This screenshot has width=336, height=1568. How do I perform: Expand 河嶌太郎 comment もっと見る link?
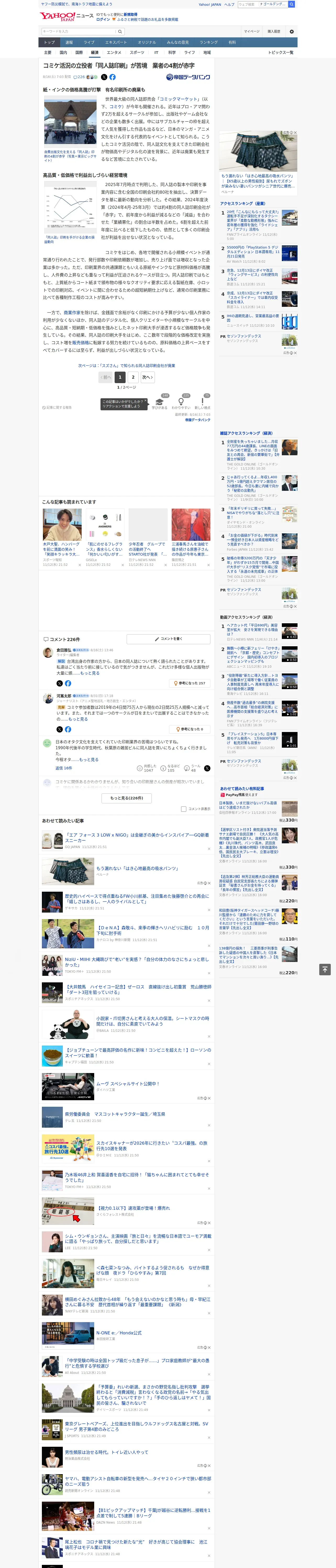point(77,719)
